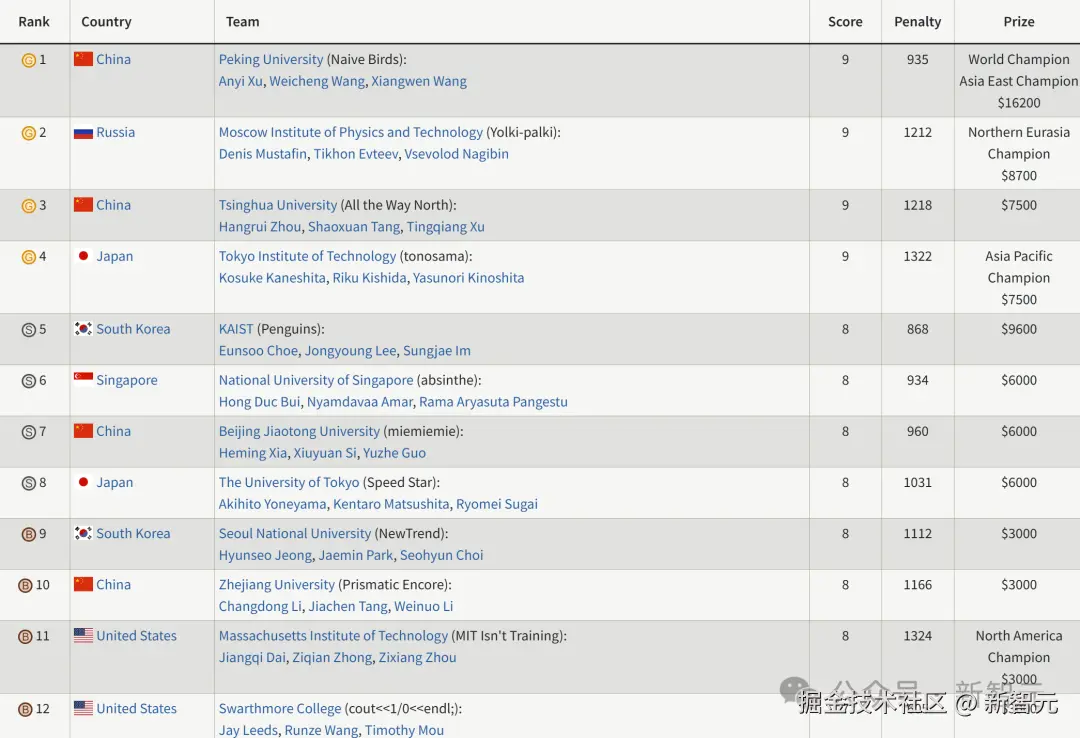Click the Russia flag icon
The width and height of the screenshot is (1080, 738).
pyautogui.click(x=83, y=132)
